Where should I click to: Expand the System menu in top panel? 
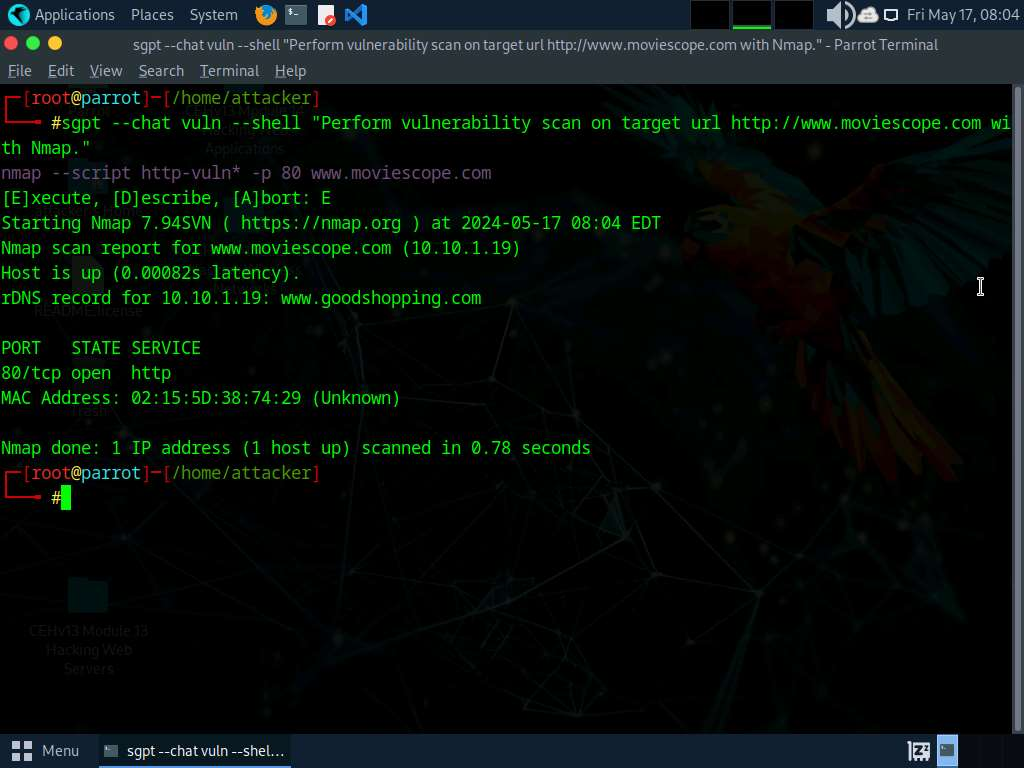click(x=213, y=15)
